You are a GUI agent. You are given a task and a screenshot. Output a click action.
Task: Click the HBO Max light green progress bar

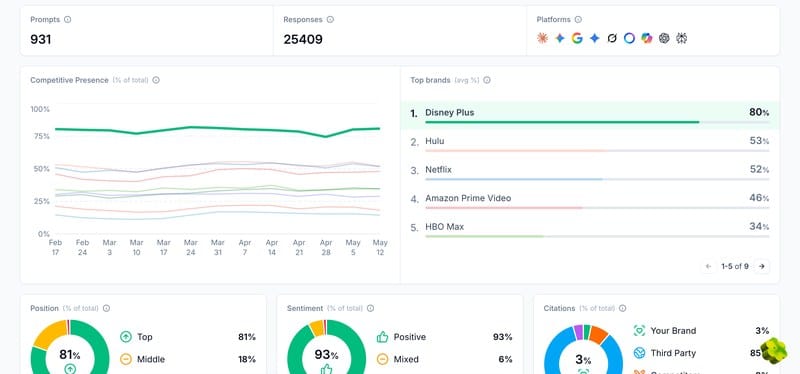tap(485, 237)
